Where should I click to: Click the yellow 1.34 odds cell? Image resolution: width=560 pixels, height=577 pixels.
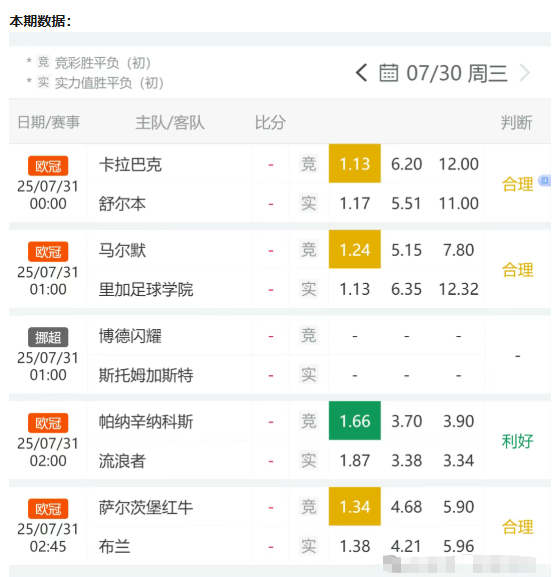tap(355, 506)
